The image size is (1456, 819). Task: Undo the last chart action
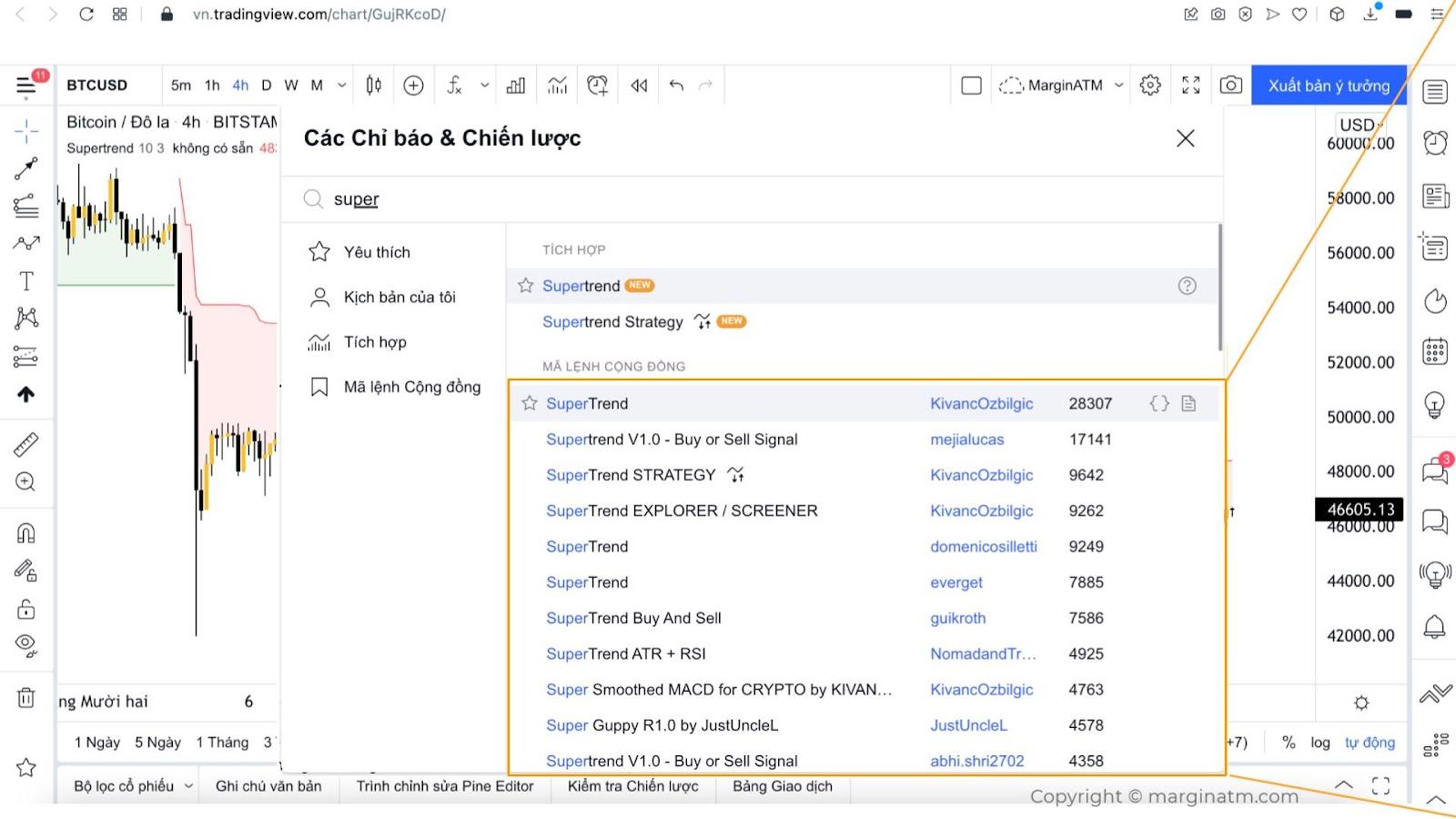pyautogui.click(x=676, y=86)
